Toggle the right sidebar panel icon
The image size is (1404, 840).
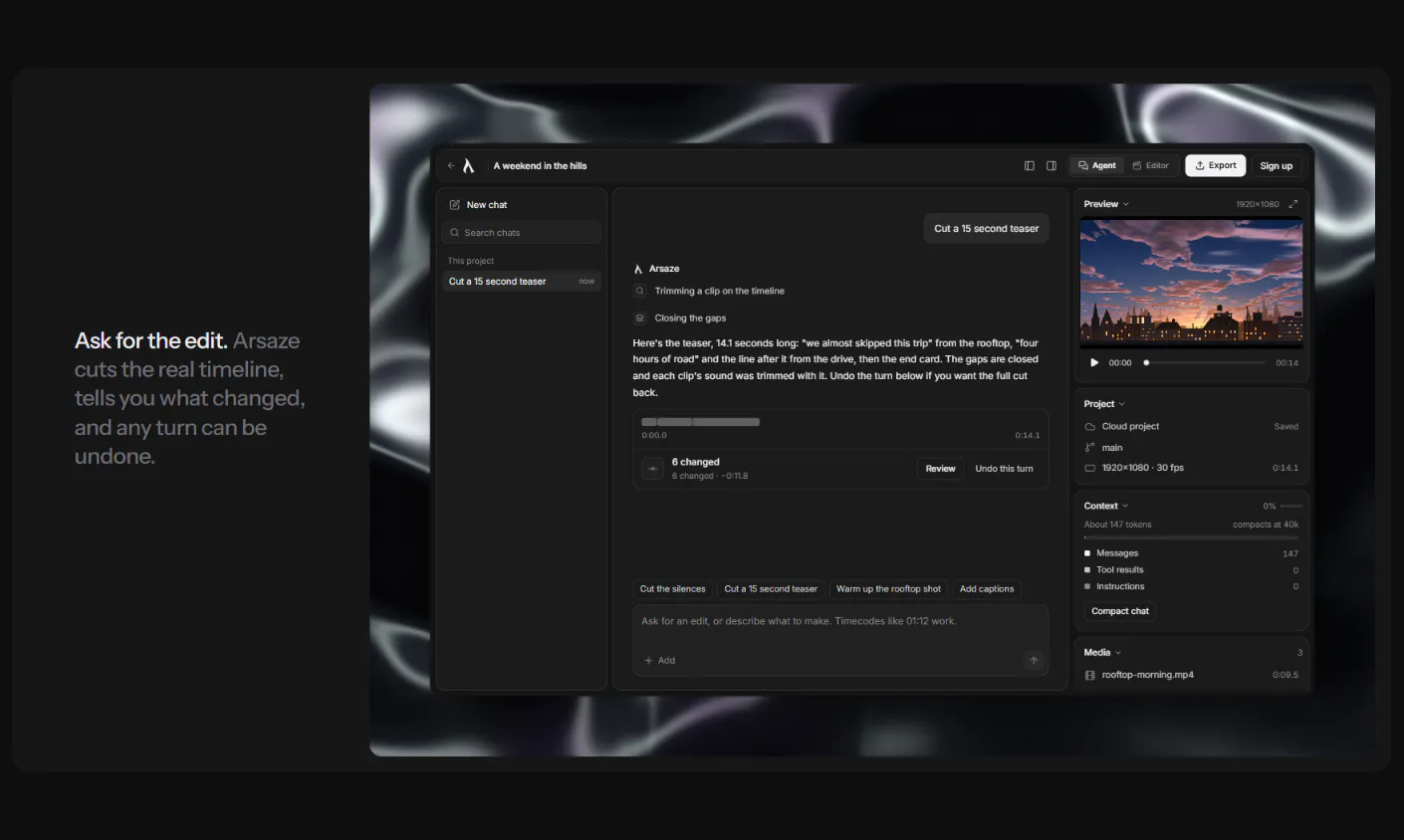click(x=1052, y=166)
